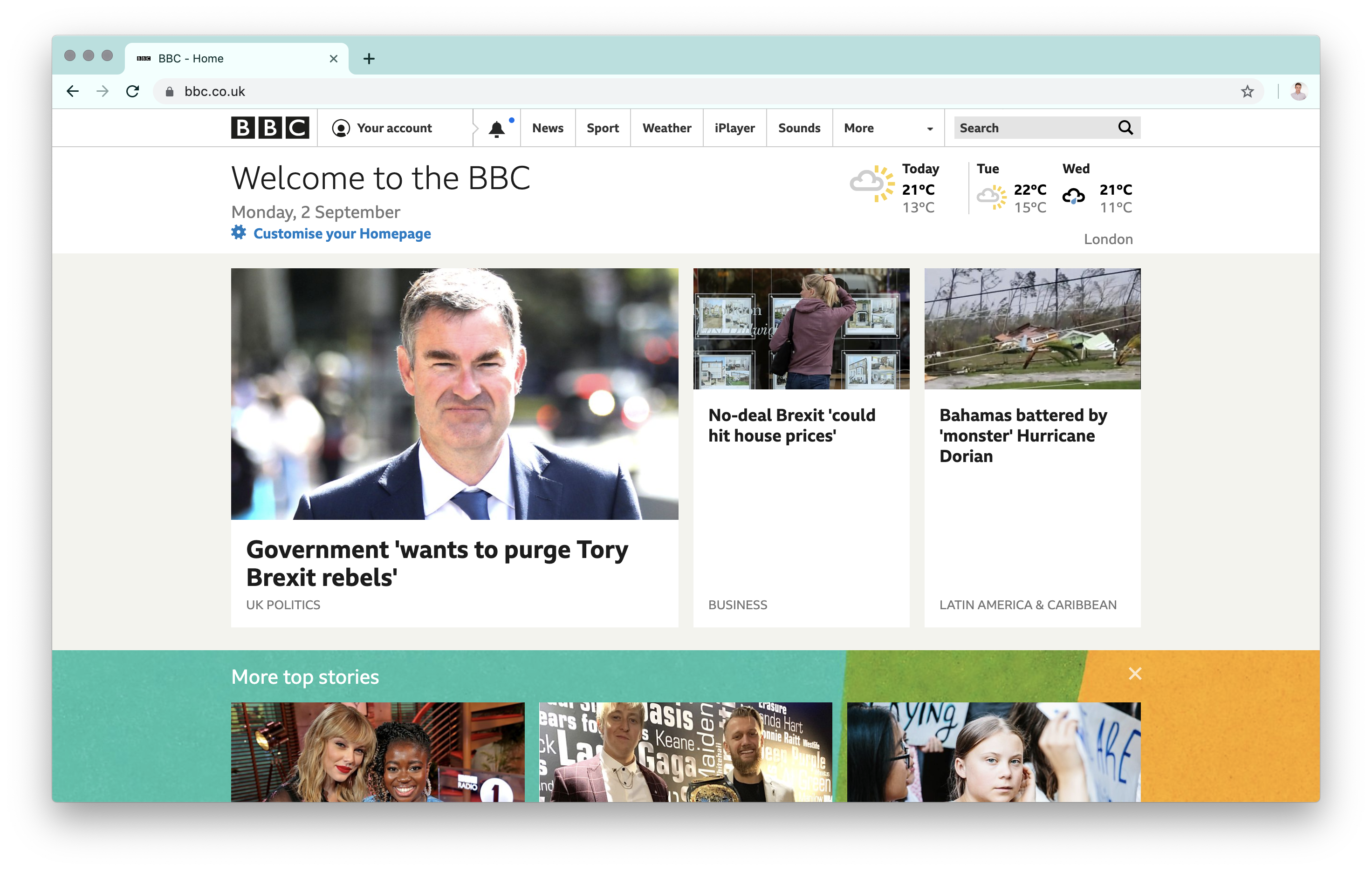Open the notifications bell
This screenshot has width=1372, height=871.
[497, 129]
